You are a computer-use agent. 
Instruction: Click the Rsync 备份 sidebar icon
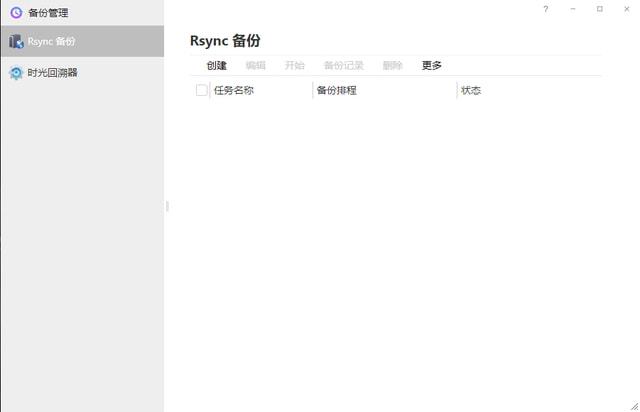(16, 41)
